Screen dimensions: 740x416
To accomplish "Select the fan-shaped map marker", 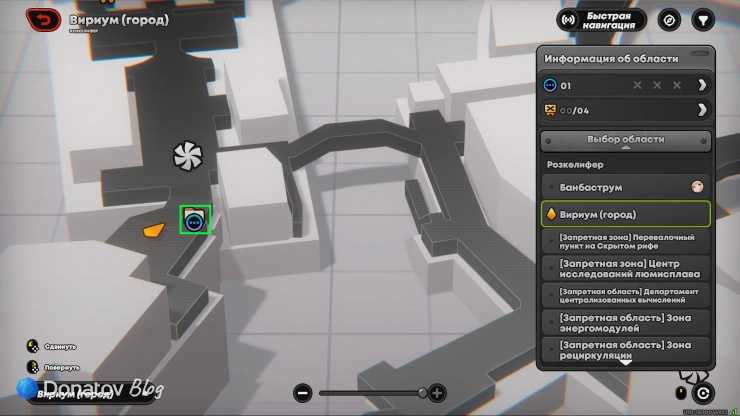I will click(188, 156).
